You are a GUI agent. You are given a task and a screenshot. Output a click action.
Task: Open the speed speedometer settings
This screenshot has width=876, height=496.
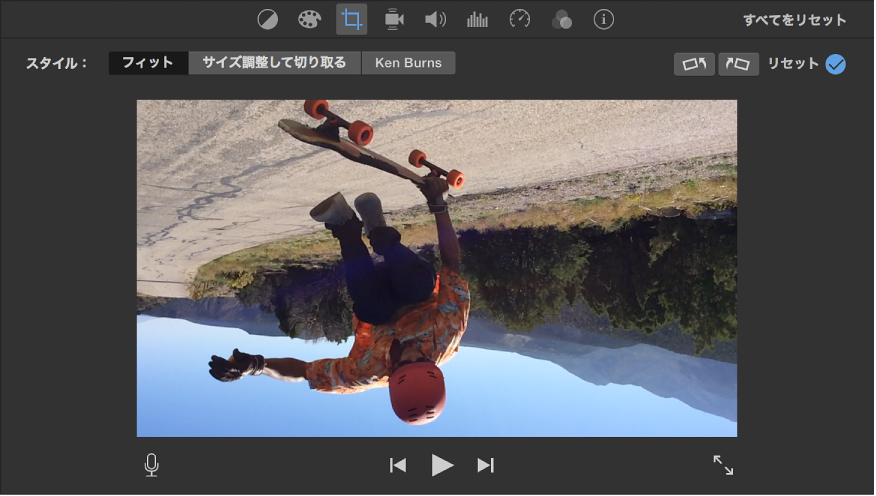519,19
